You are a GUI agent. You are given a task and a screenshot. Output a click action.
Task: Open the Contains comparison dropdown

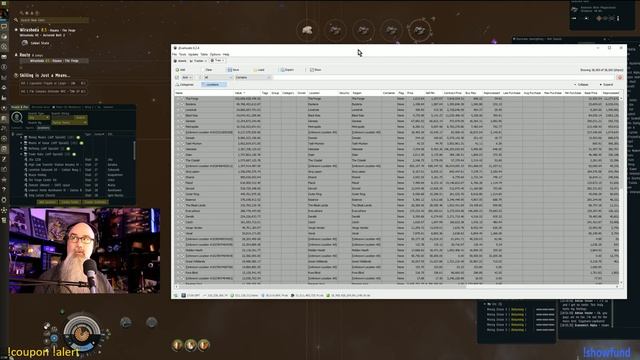(x=253, y=77)
